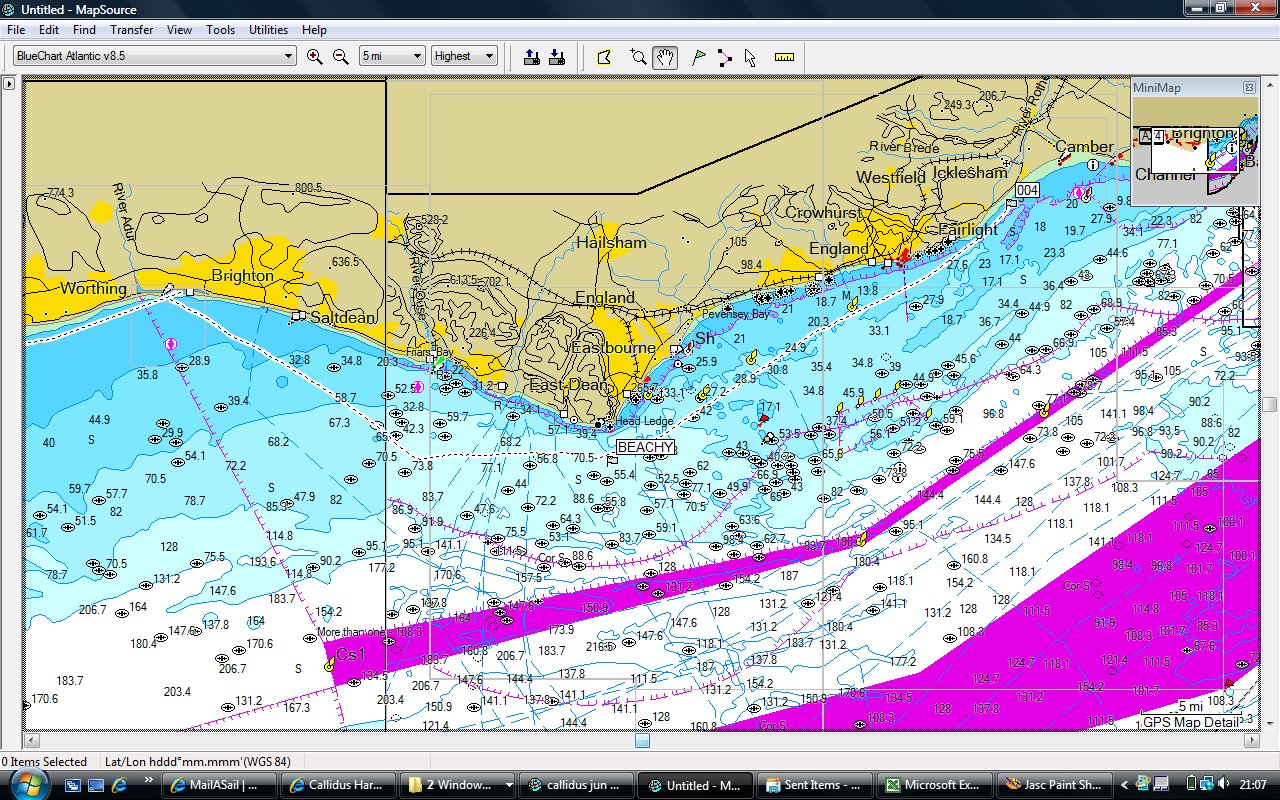Image resolution: width=1280 pixels, height=800 pixels.
Task: Switch to callidus jun taskbar window
Action: 578,785
